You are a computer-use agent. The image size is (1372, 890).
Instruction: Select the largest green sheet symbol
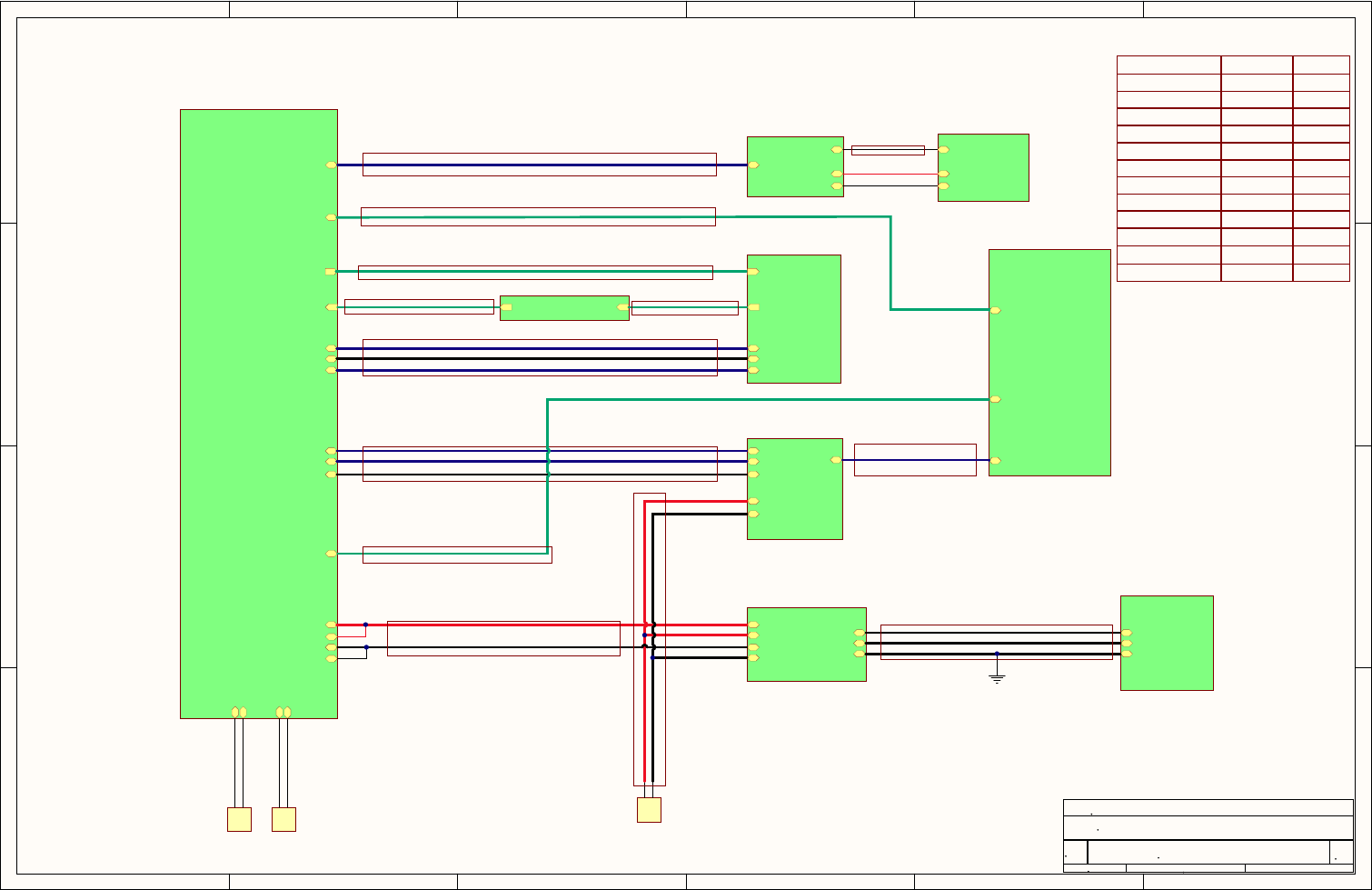tap(259, 414)
